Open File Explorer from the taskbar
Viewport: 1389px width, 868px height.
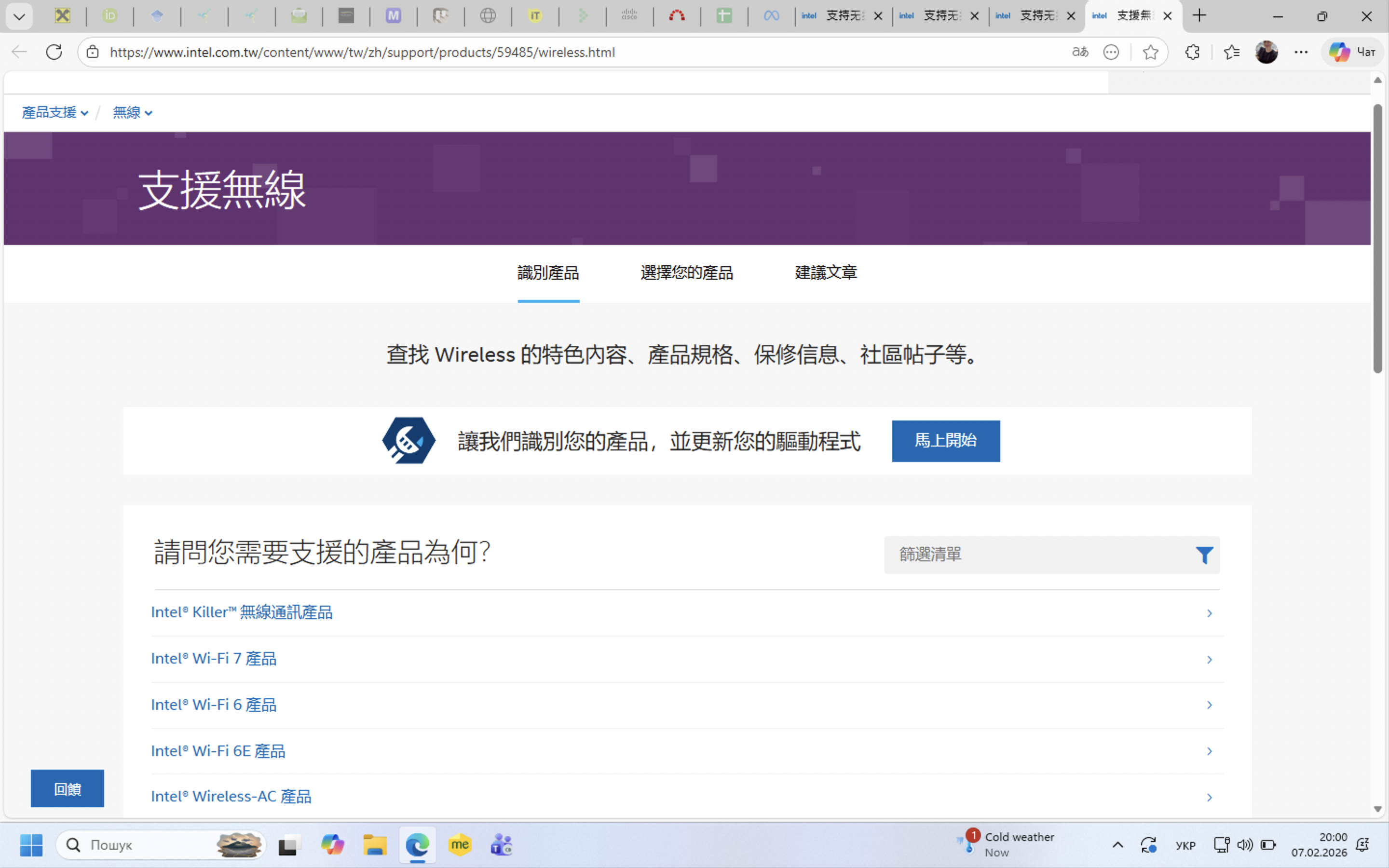tap(375, 844)
